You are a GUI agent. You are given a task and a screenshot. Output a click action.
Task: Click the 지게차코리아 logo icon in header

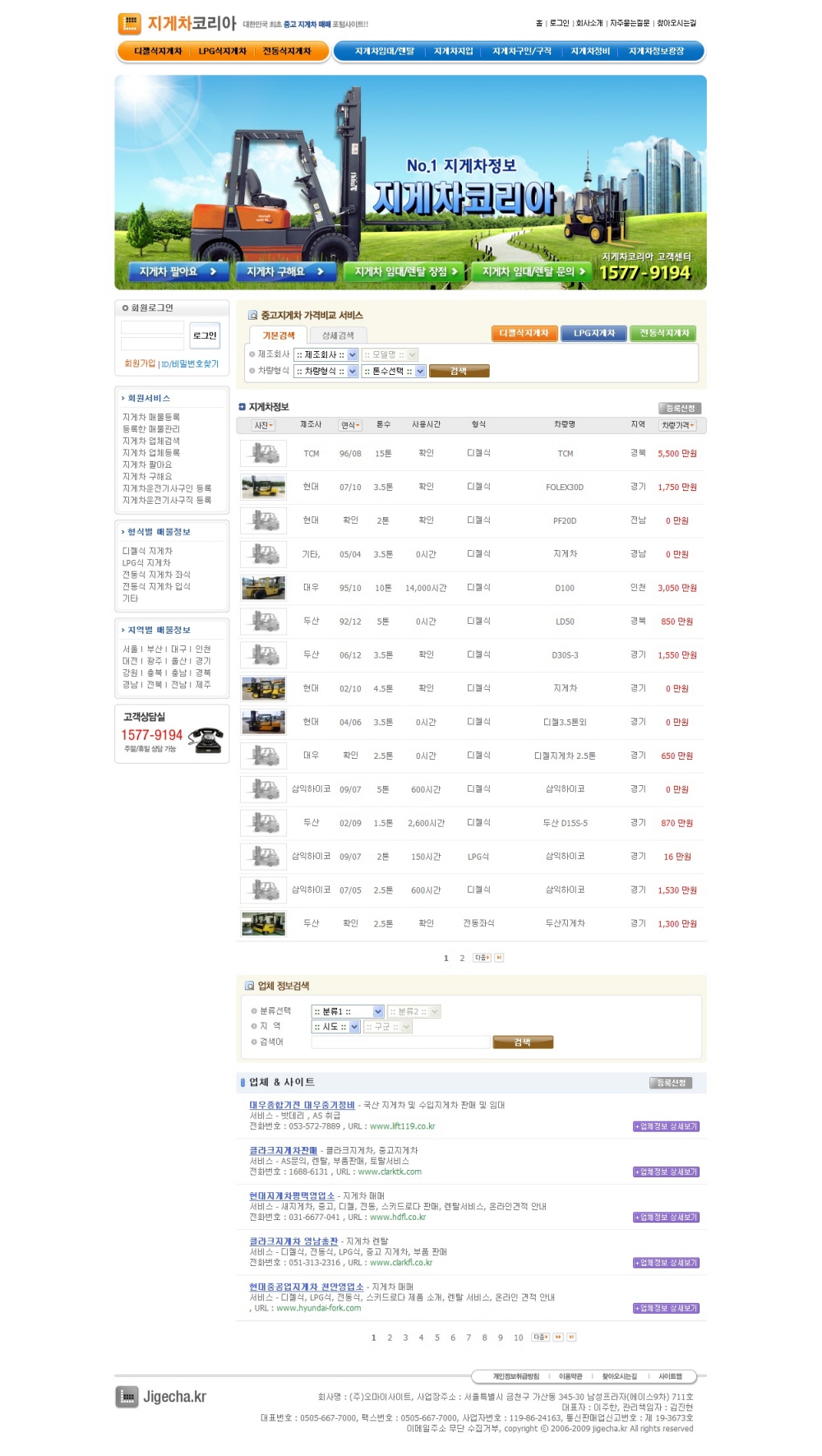pyautogui.click(x=129, y=24)
